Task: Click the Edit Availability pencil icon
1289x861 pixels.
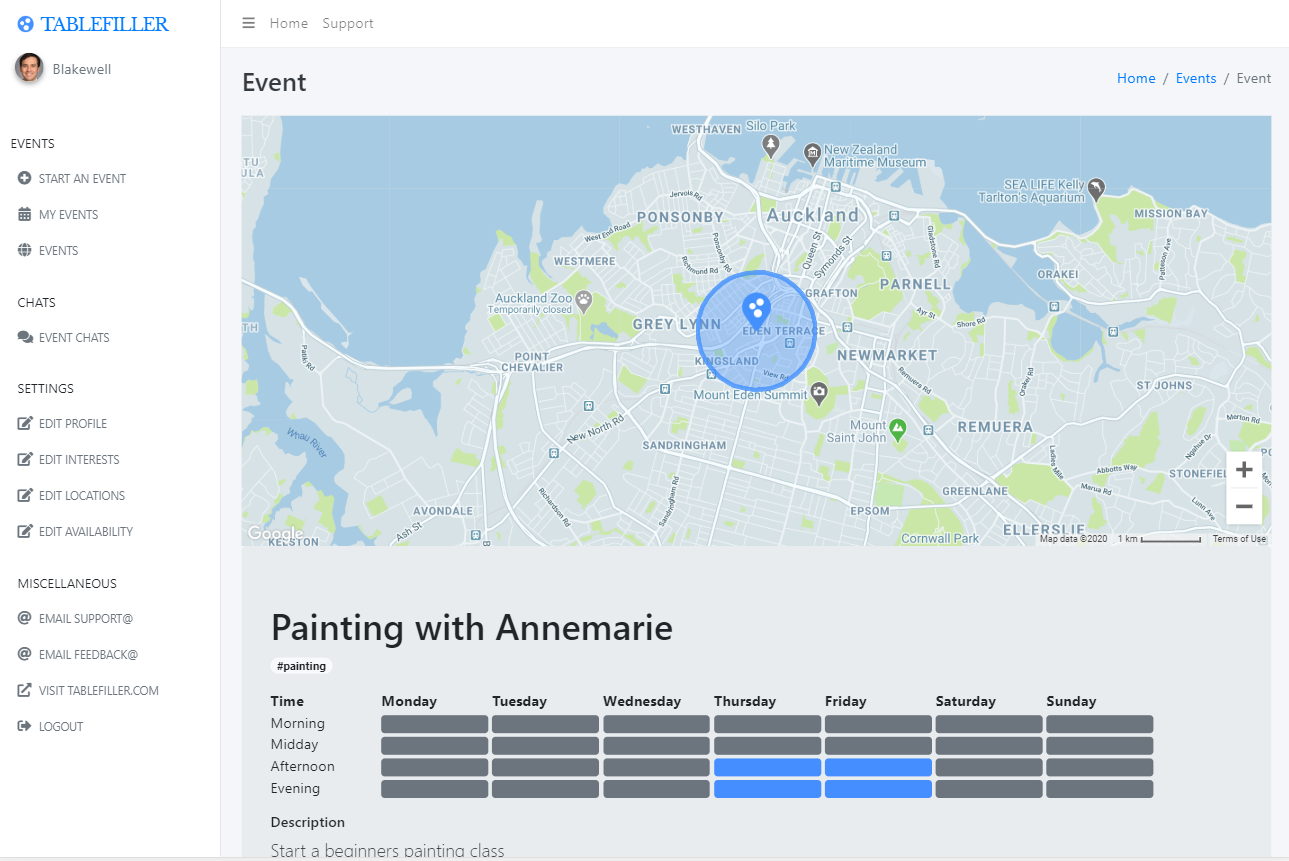Action: tap(25, 531)
